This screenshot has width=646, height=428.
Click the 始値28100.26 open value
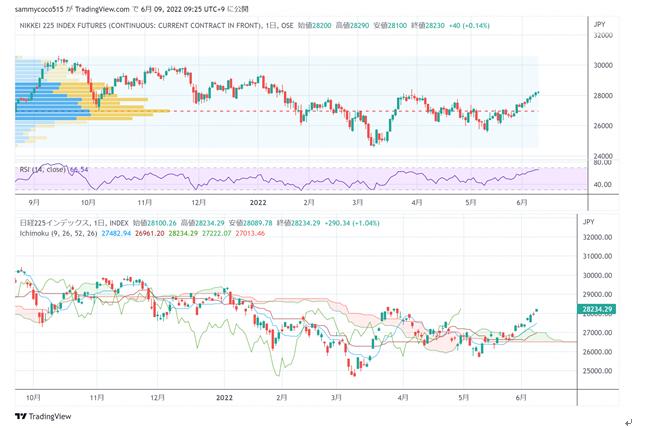click(154, 223)
